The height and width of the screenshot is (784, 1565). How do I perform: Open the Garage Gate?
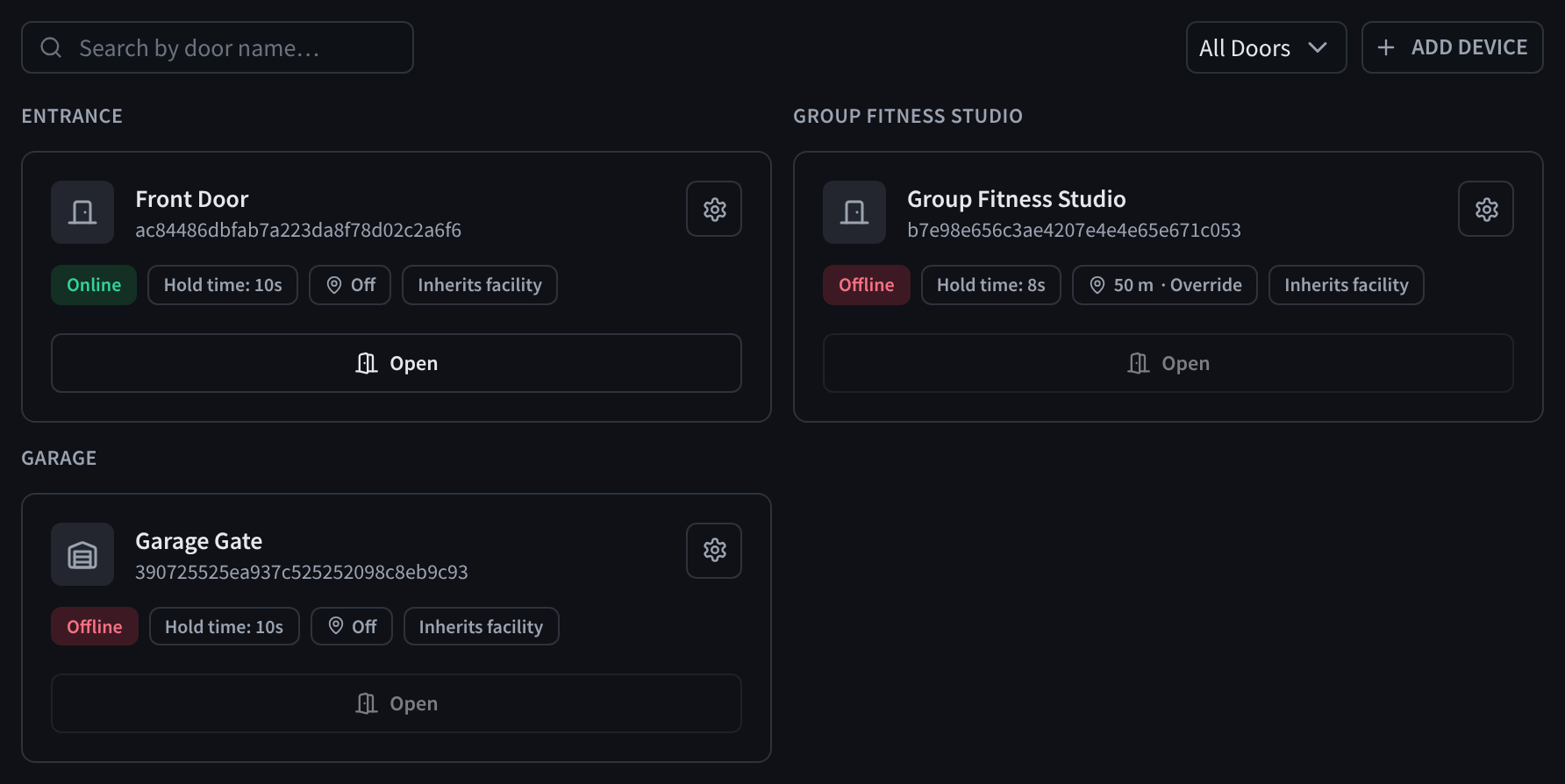397,703
